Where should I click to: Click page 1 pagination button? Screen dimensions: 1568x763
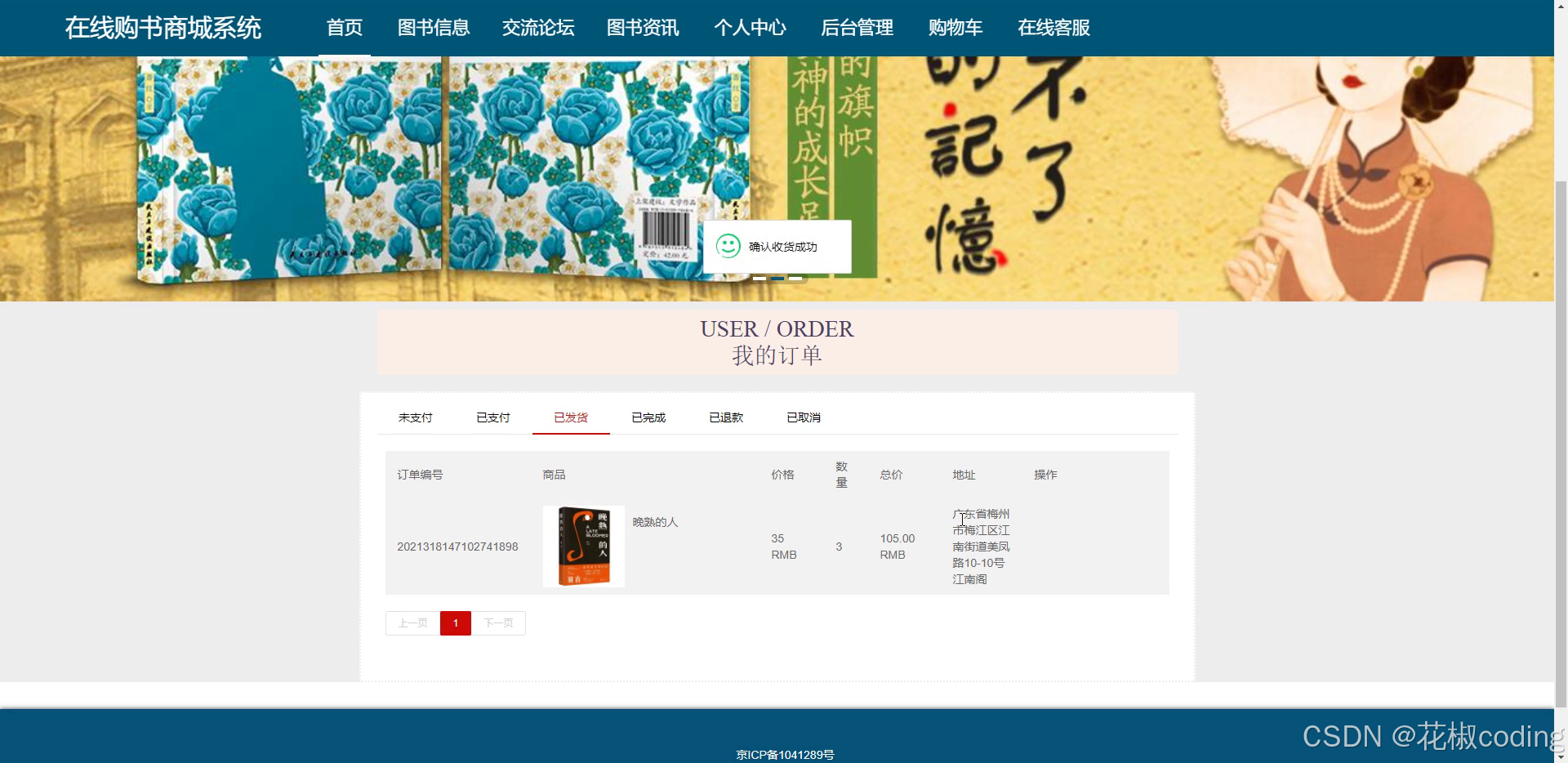pos(456,623)
